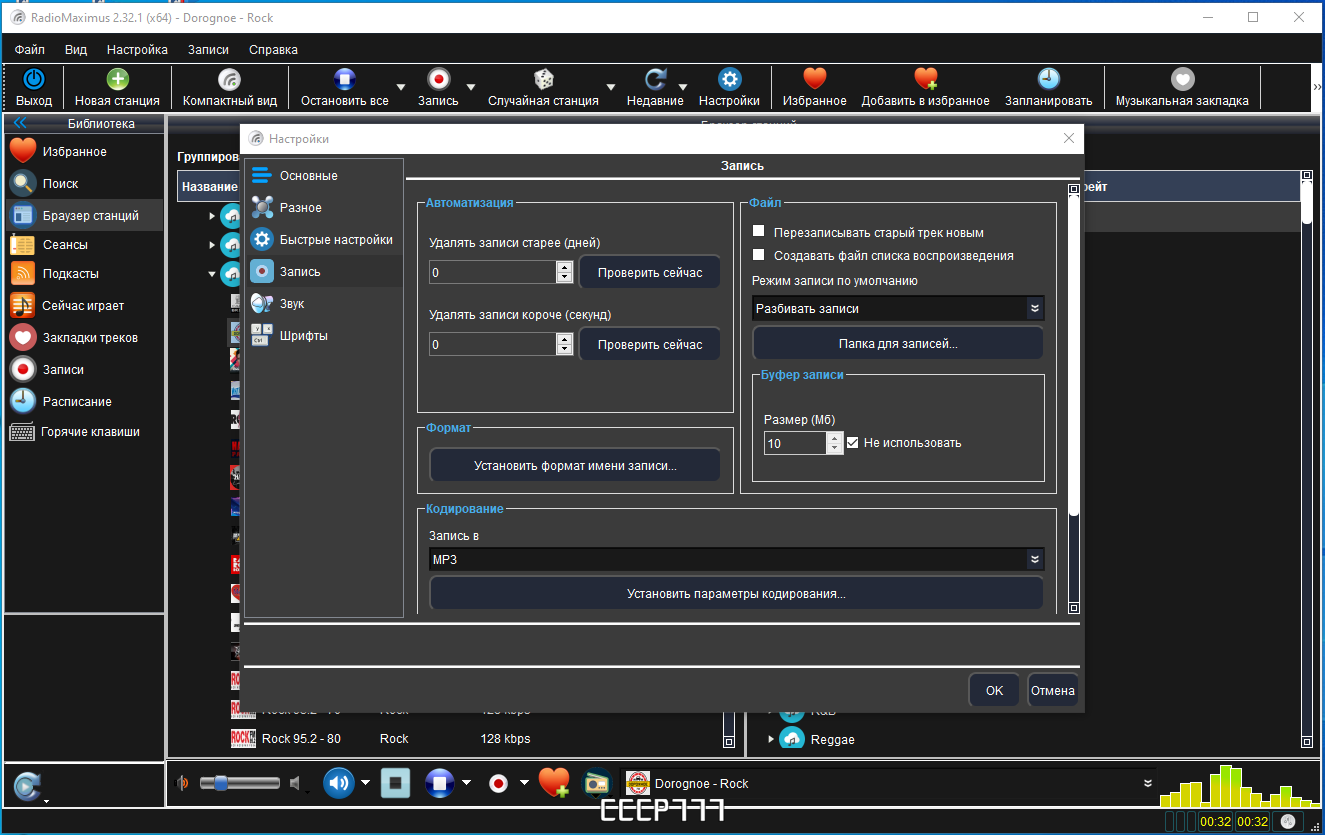The height and width of the screenshot is (835, 1325).
Task: Click Проверить сейчас for older recordings
Action: [650, 272]
